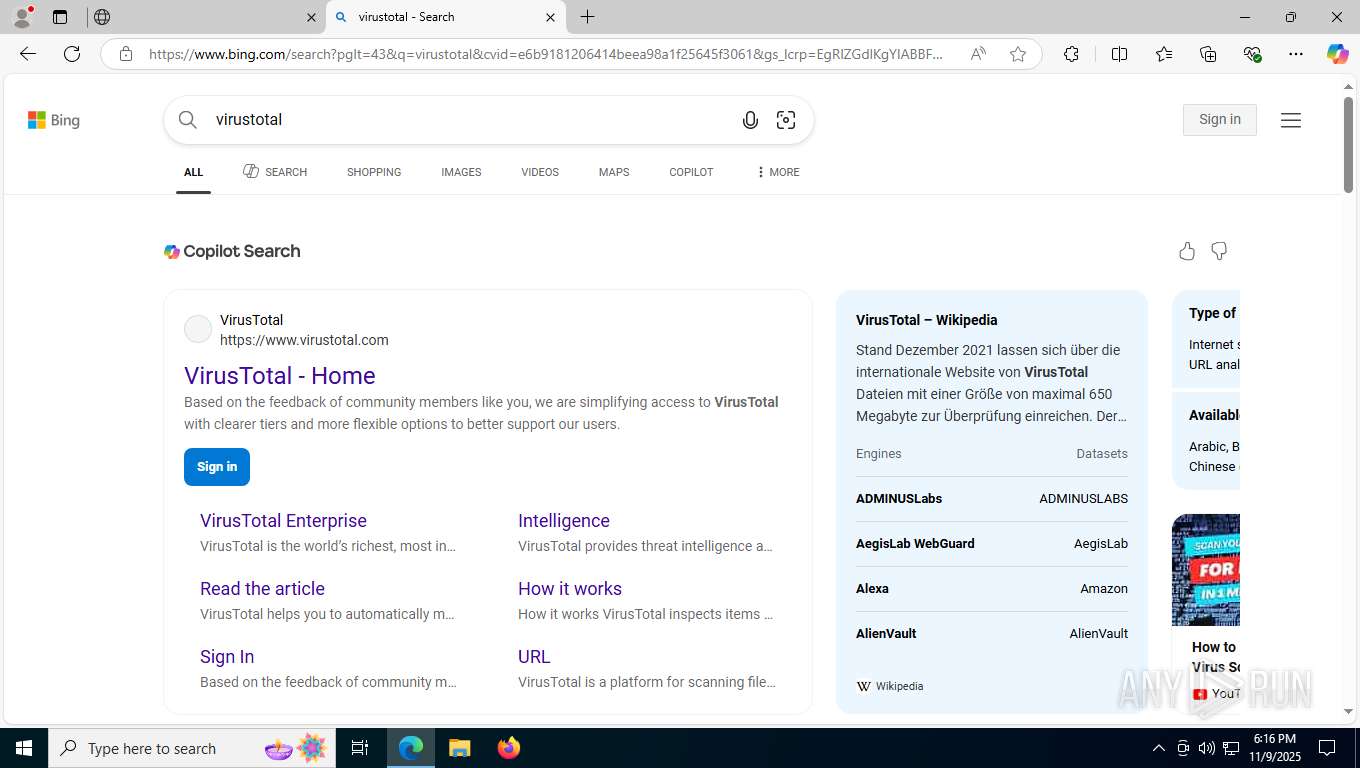Open Windows Start menu
Screen dimensions: 1360x768
(x=24, y=748)
